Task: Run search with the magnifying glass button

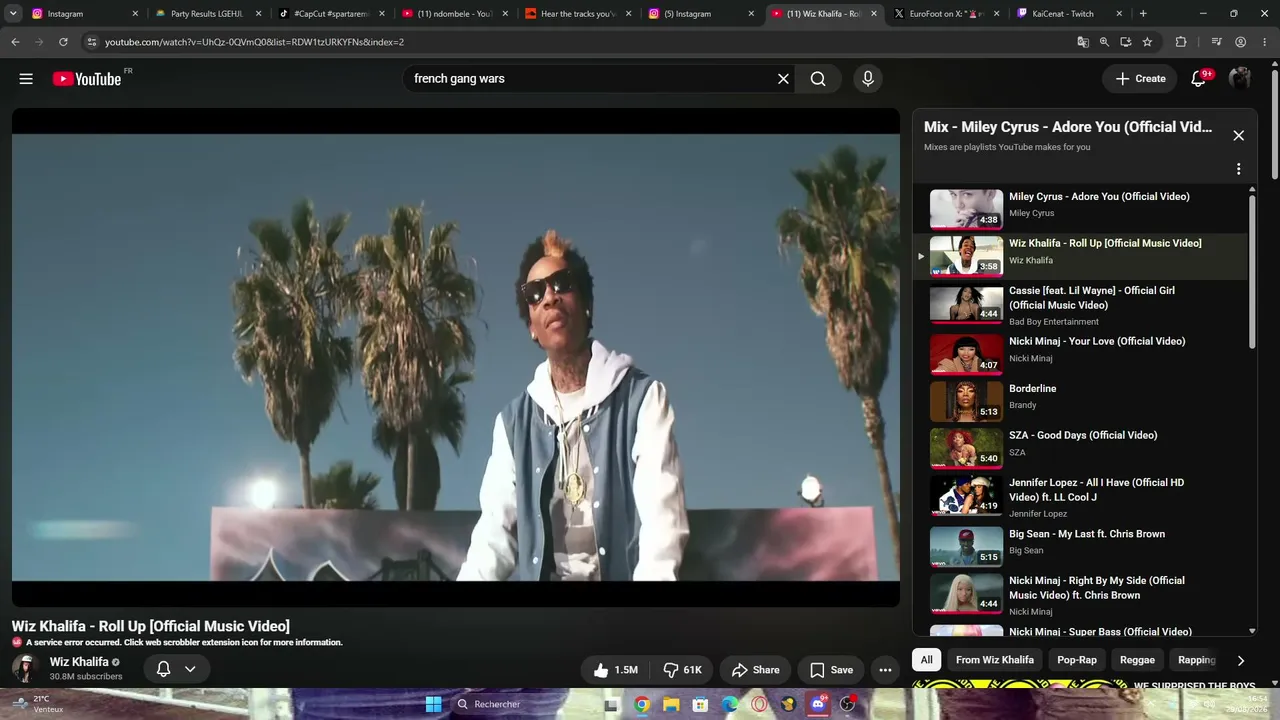Action: click(818, 79)
